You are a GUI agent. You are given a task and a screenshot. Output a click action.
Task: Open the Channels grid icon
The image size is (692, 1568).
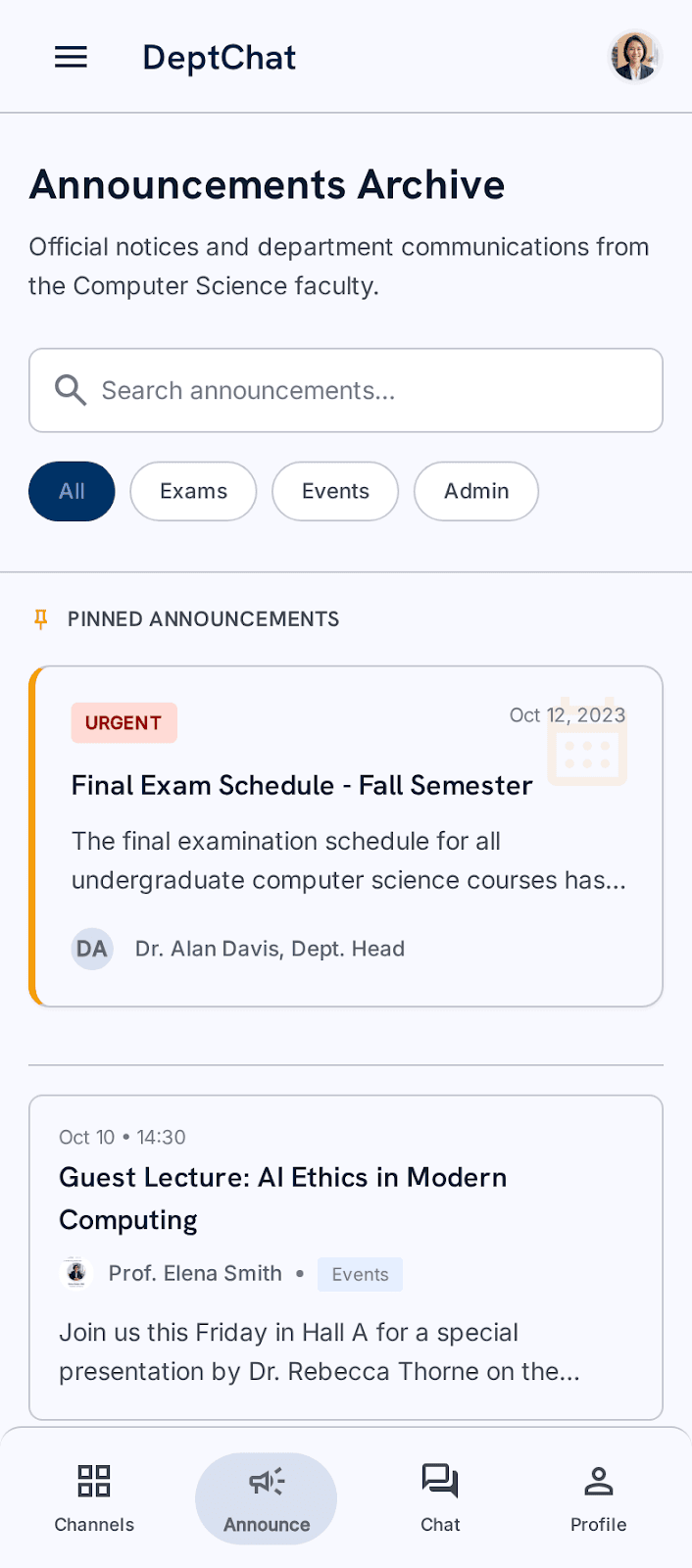click(94, 1481)
